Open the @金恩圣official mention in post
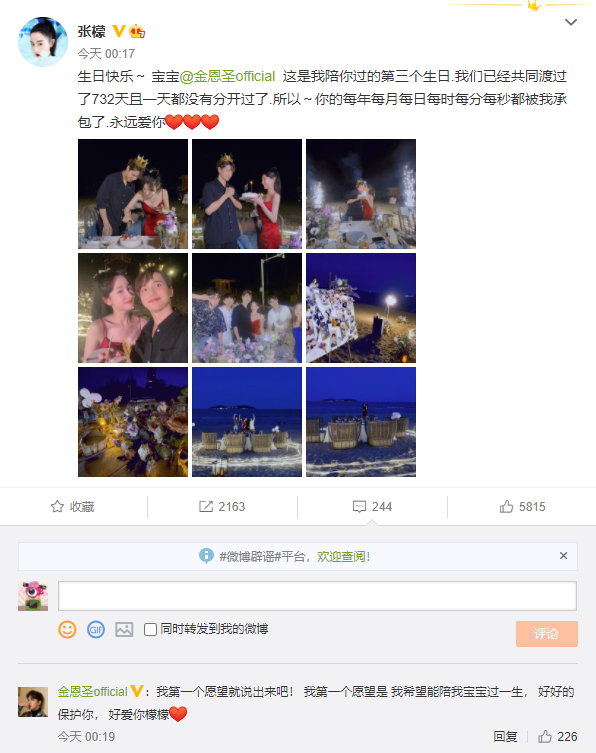This screenshot has height=753, width=596. coord(228,76)
